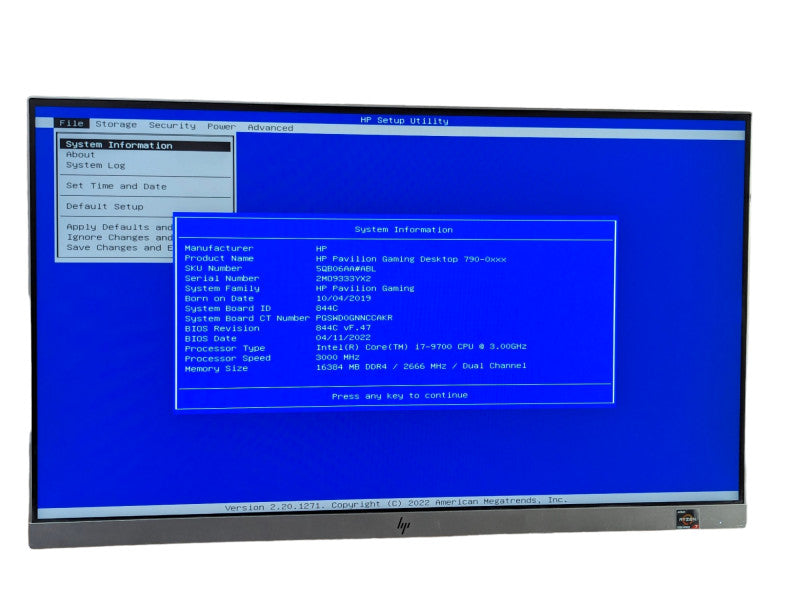Screen dimensions: 800x602
Task: Choose Save Changes and exit entry
Action: pos(119,247)
